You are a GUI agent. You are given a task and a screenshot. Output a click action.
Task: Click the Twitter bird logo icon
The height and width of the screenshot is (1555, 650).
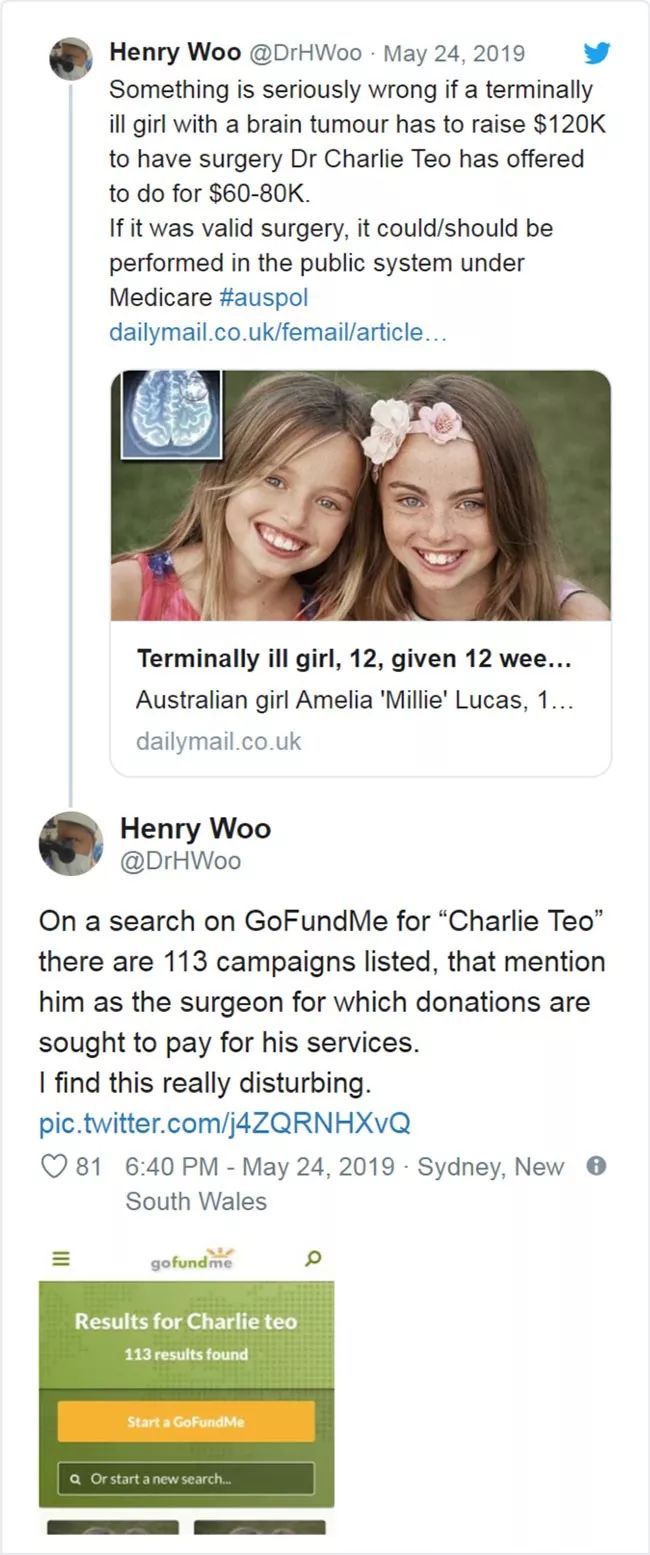click(x=597, y=52)
